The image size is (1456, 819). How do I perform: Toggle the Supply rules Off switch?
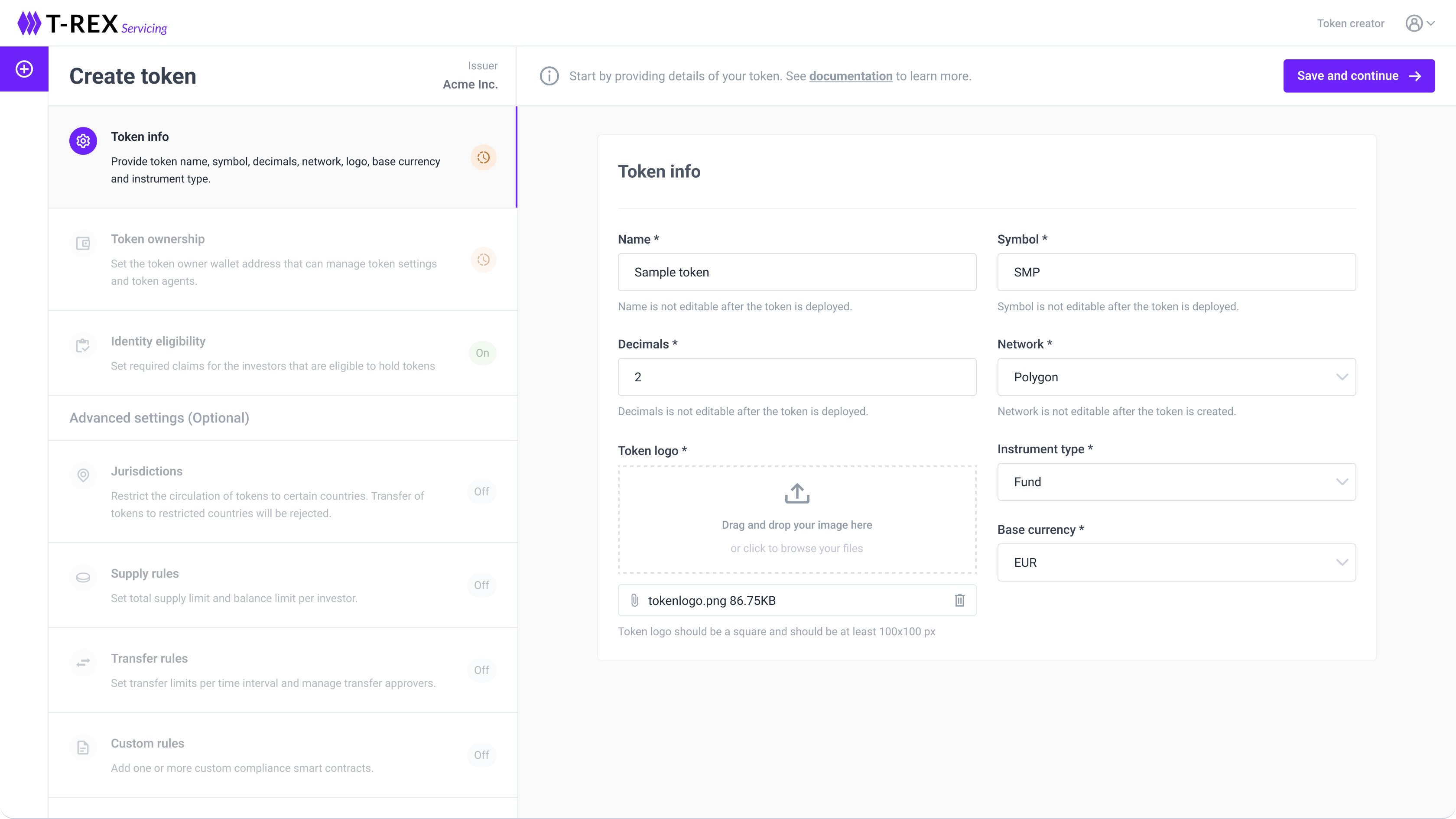[481, 585]
